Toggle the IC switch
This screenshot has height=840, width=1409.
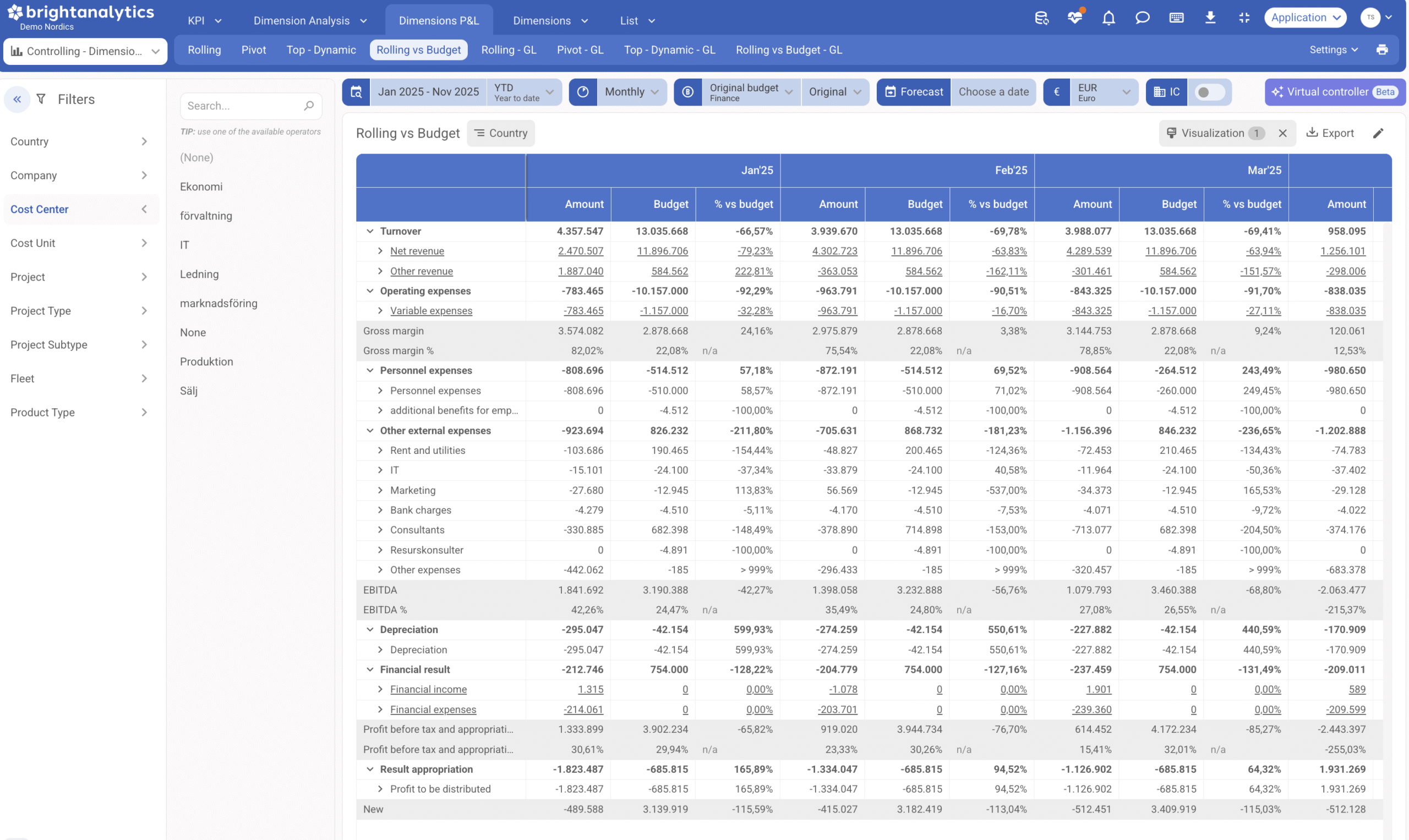click(x=1209, y=92)
